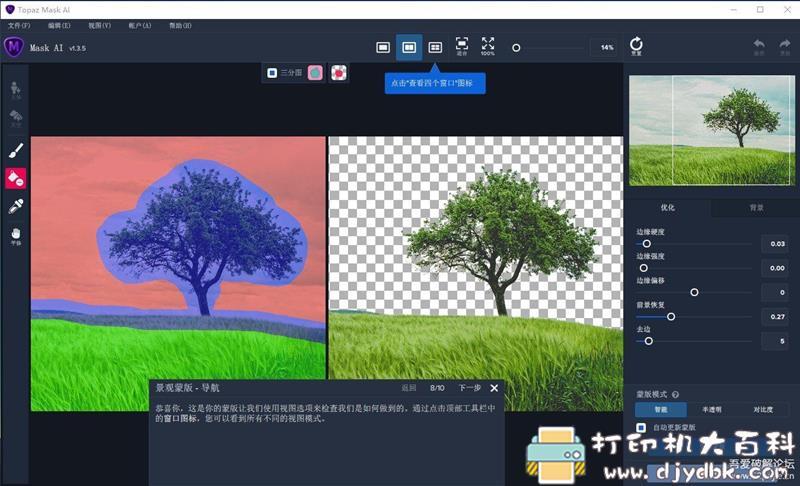Click the red-dot checkered mask view icon
This screenshot has height=486, width=800.
(x=339, y=73)
